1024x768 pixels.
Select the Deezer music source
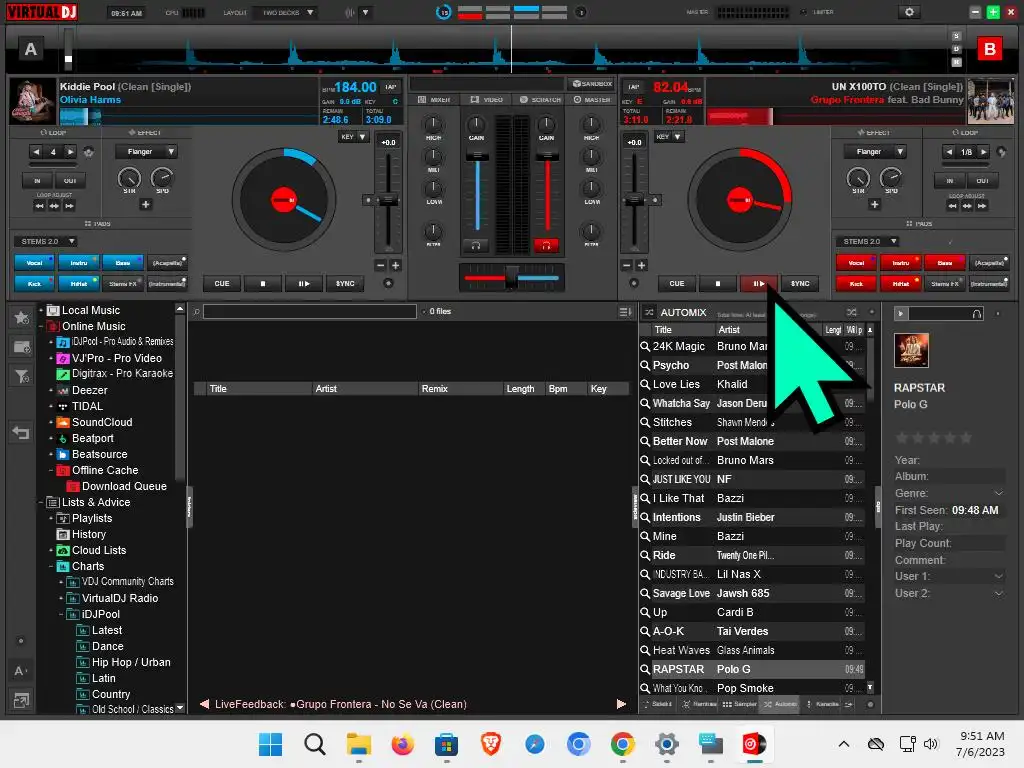[x=89, y=390]
